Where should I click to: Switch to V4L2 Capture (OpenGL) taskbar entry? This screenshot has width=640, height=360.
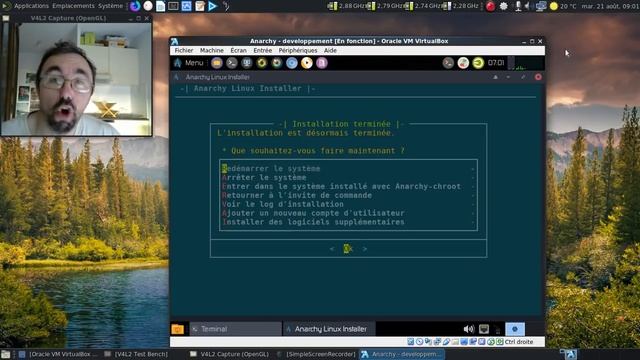coord(229,354)
